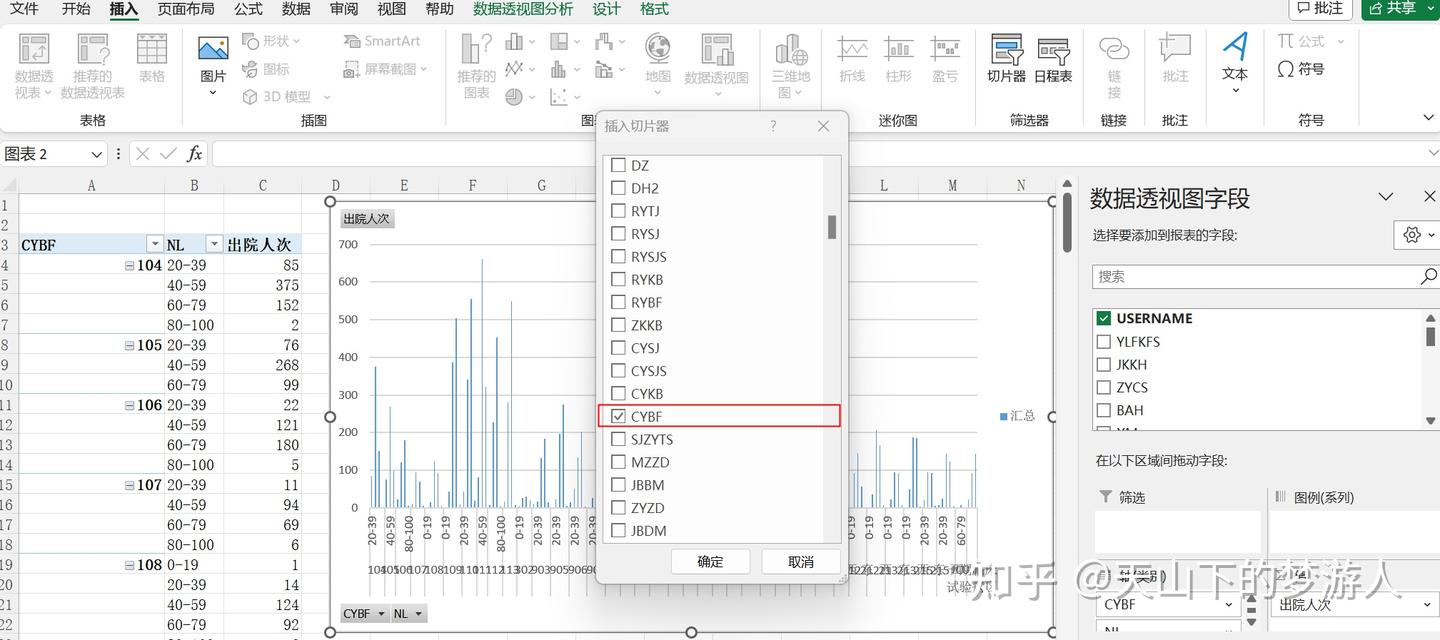
Task: Check the JBDM field checkbox
Action: 619,530
